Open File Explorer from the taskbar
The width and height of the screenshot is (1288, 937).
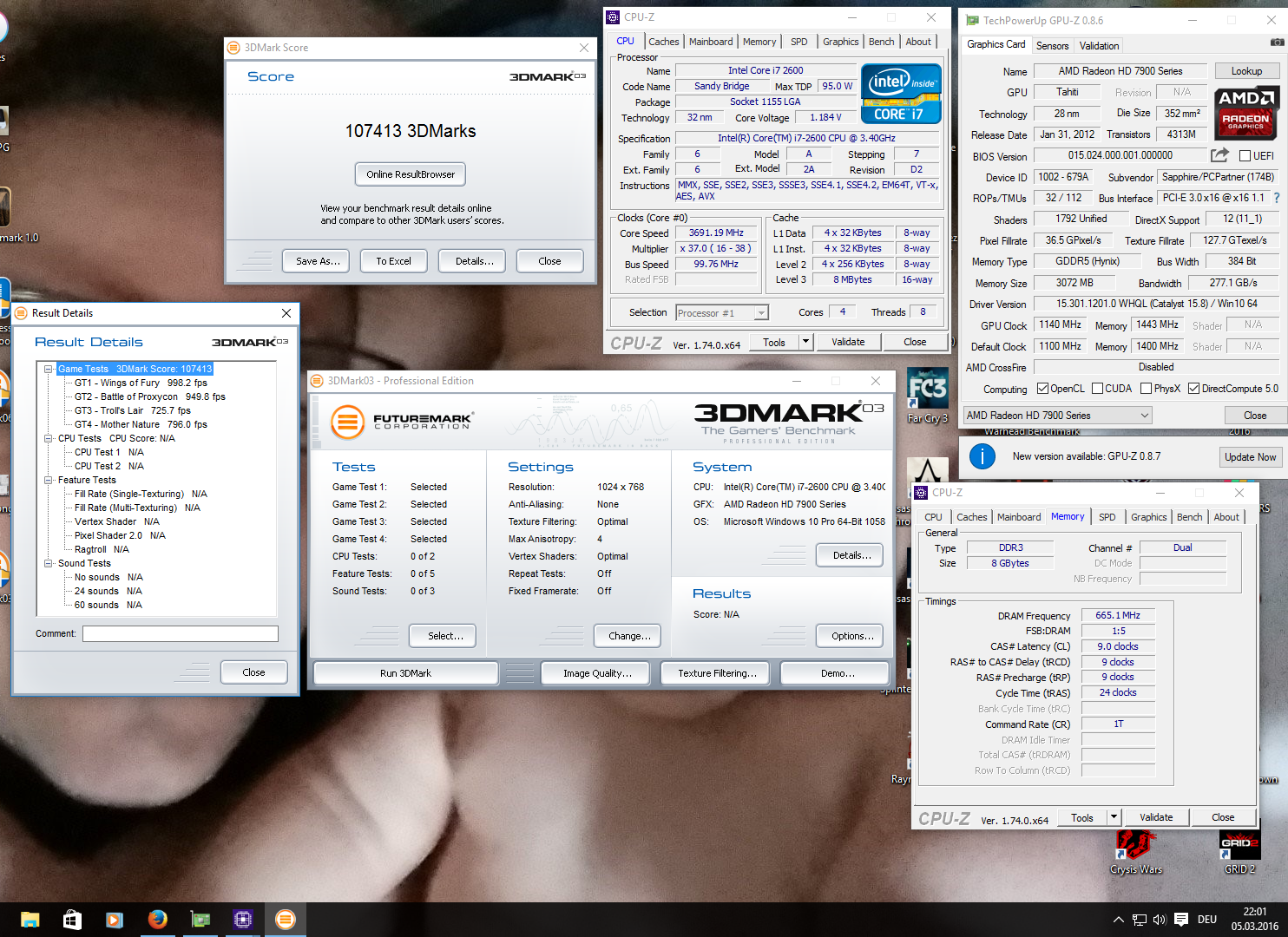pyautogui.click(x=30, y=920)
